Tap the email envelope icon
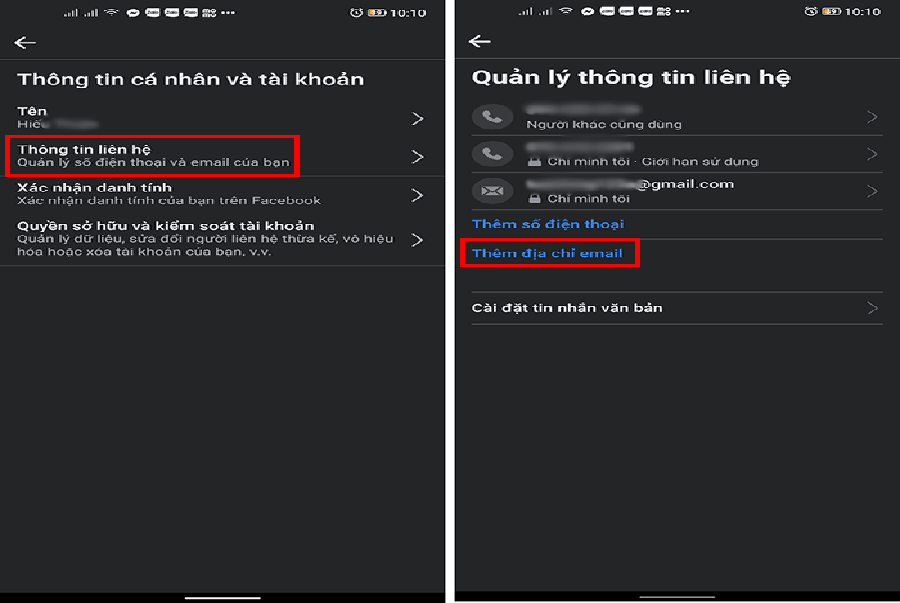 tap(492, 191)
